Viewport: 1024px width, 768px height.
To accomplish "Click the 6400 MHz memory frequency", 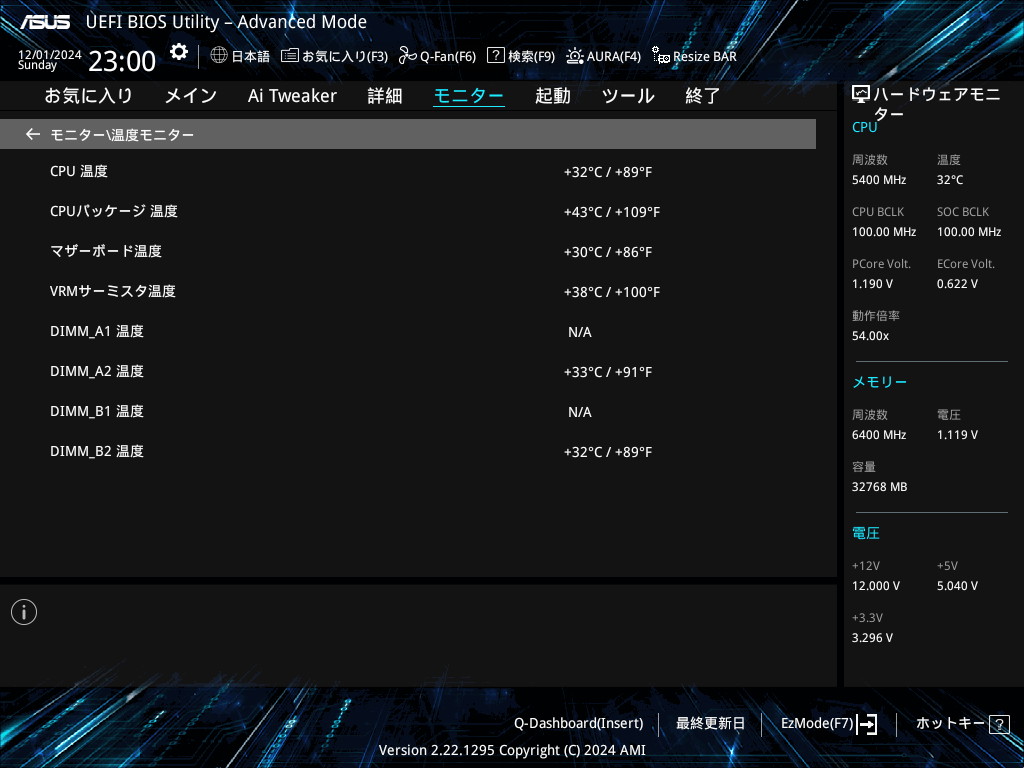I will 879,435.
